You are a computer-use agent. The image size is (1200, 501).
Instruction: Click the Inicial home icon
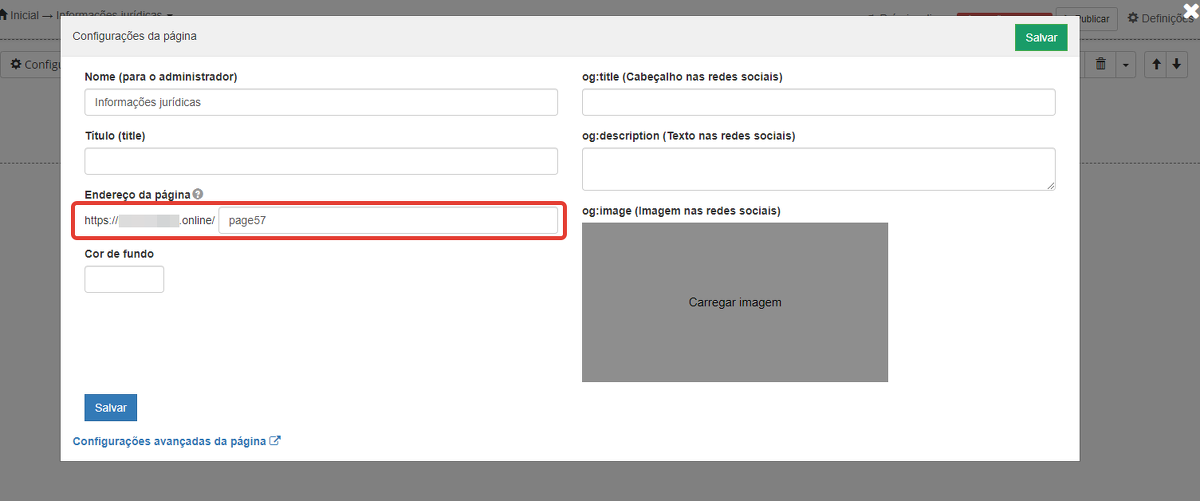coord(4,16)
